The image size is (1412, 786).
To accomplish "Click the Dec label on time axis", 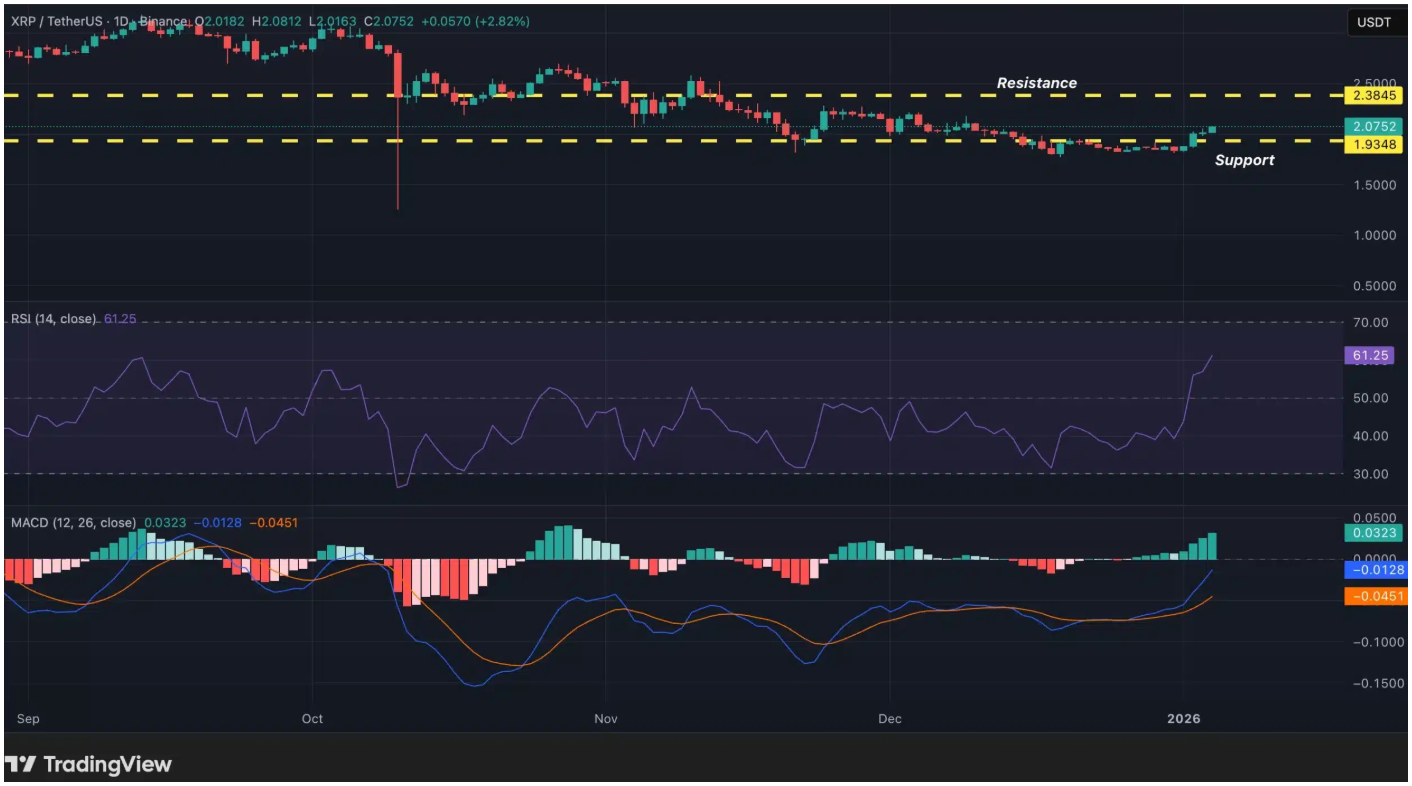I will (x=889, y=718).
